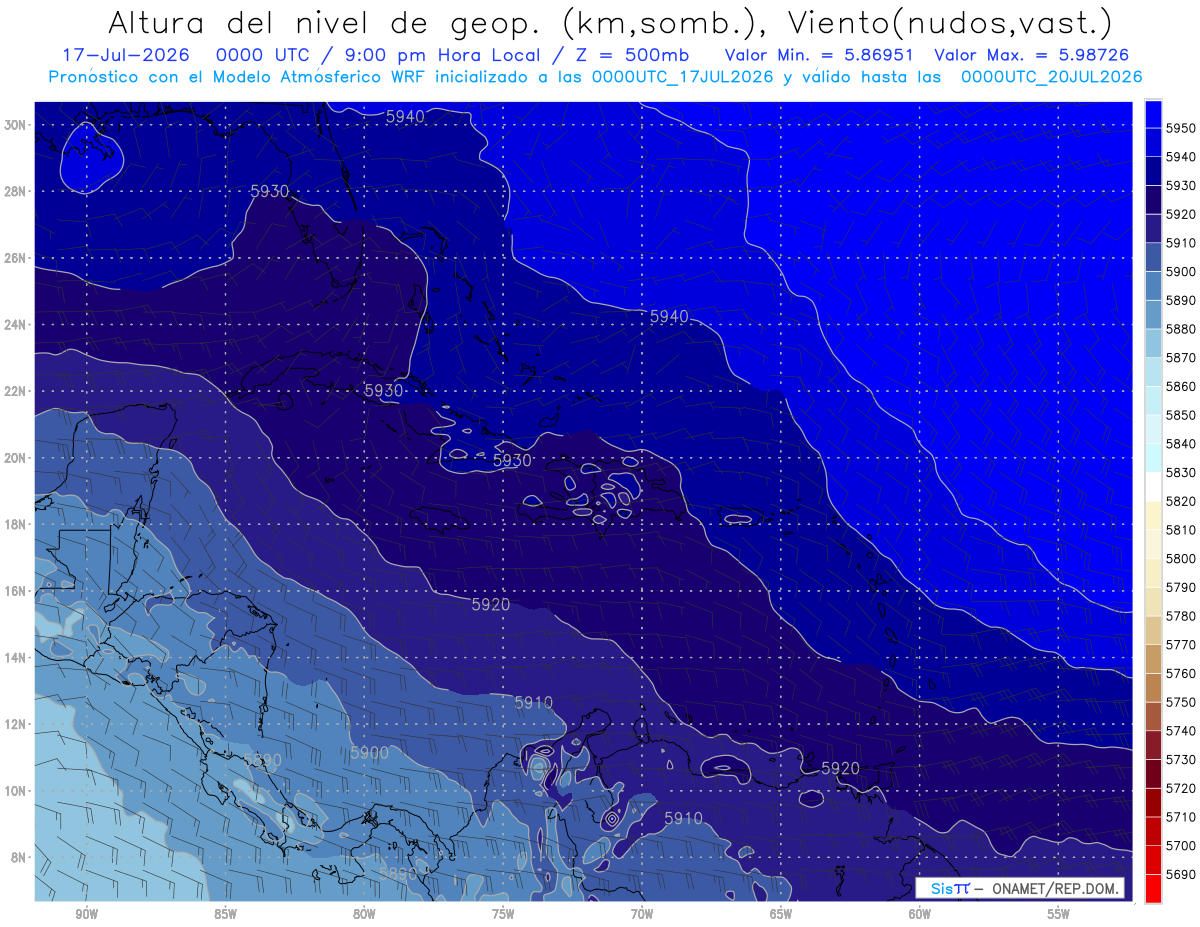Click the '5940' contour label near 24N gridline

669,316
